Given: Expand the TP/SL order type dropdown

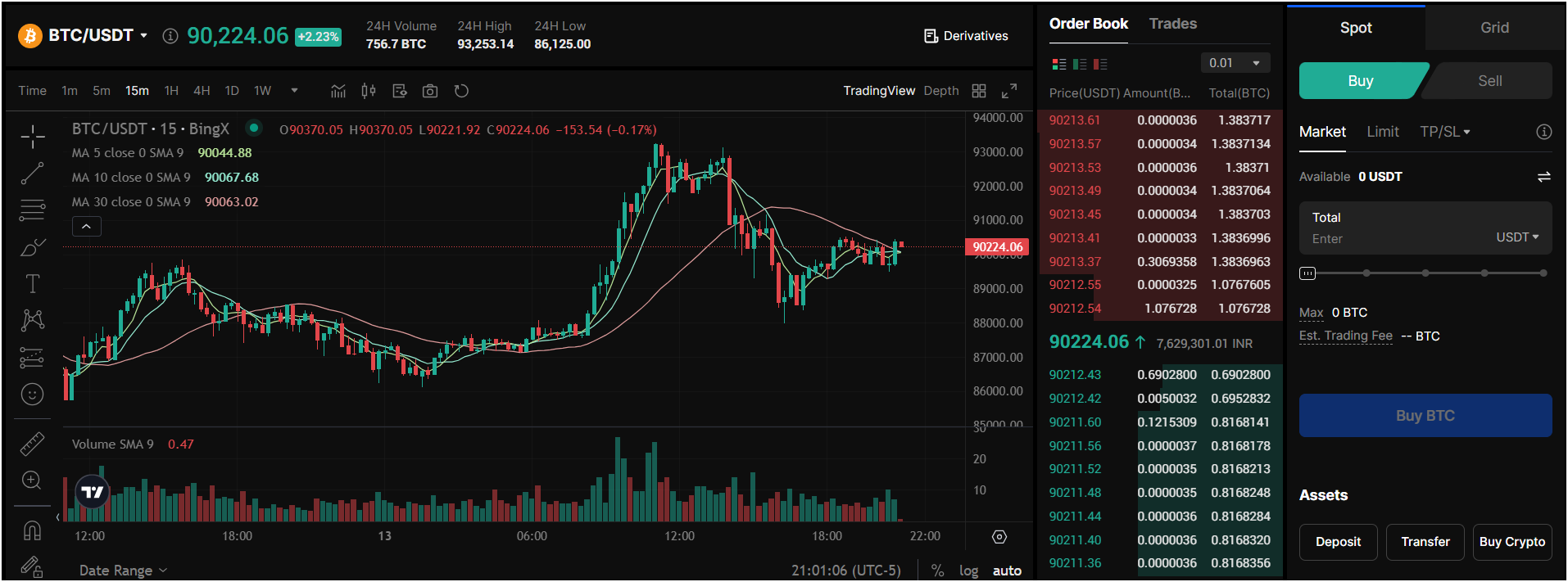Looking at the screenshot, I should pyautogui.click(x=1444, y=132).
